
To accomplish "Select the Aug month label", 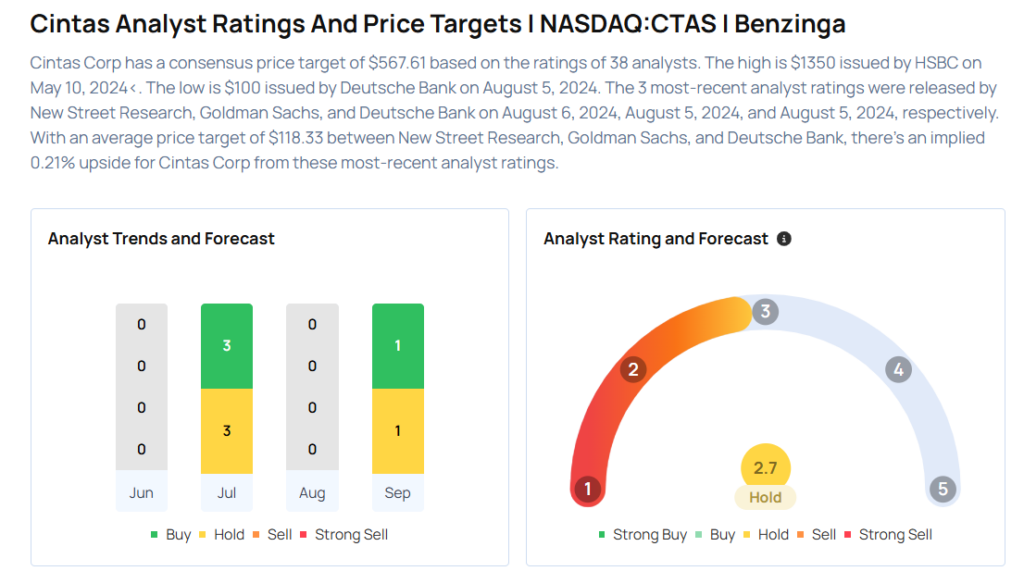I will point(312,493).
